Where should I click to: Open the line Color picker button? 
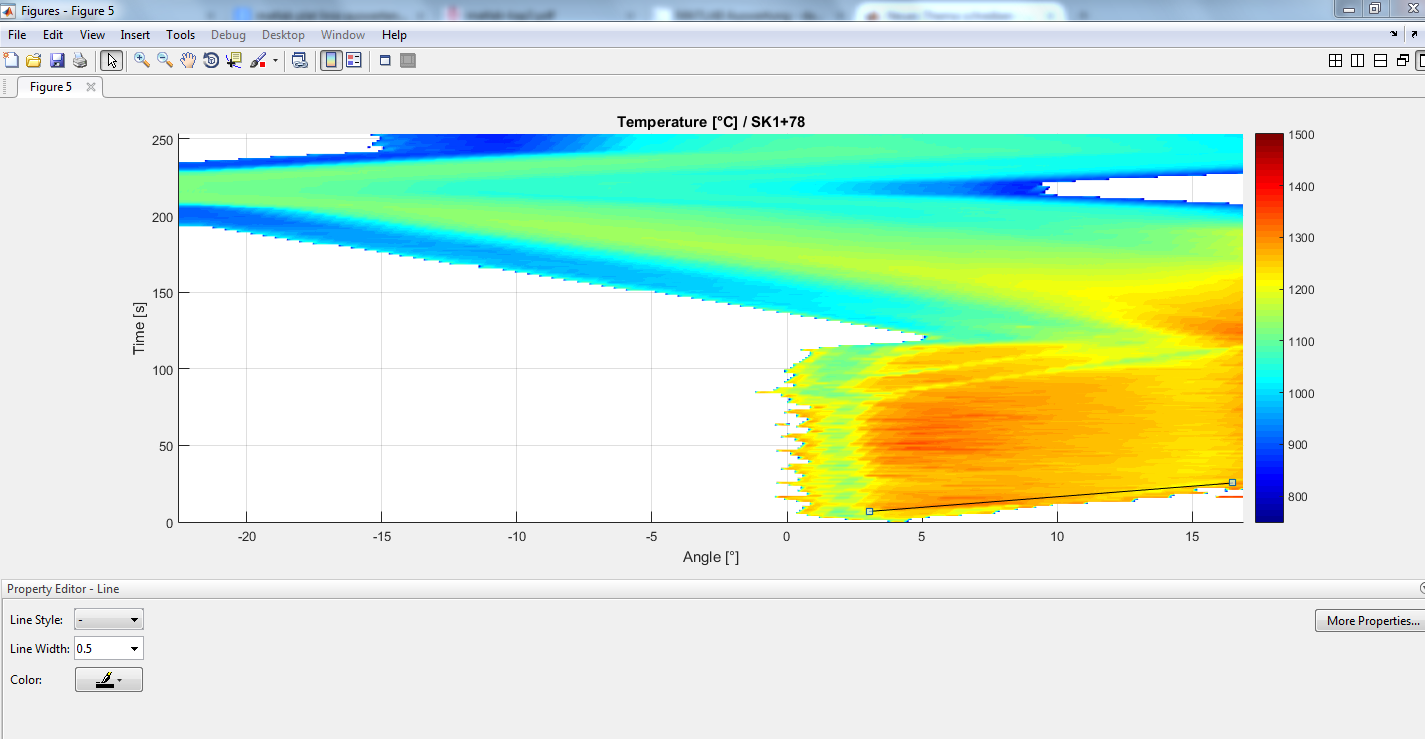(108, 680)
